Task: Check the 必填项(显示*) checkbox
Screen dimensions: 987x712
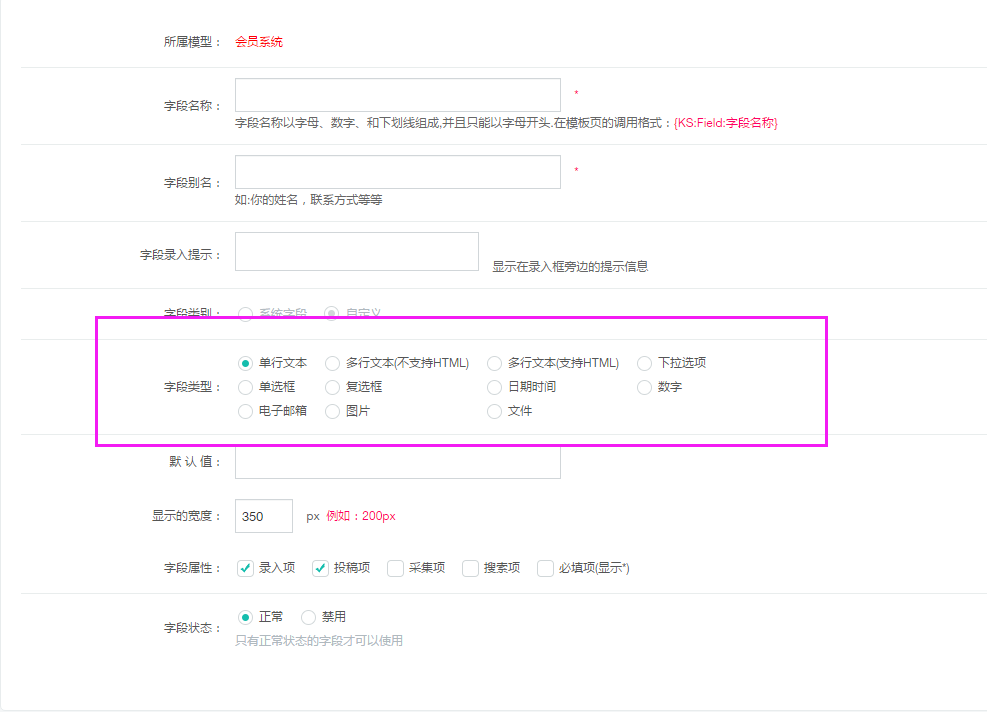Action: click(545, 568)
